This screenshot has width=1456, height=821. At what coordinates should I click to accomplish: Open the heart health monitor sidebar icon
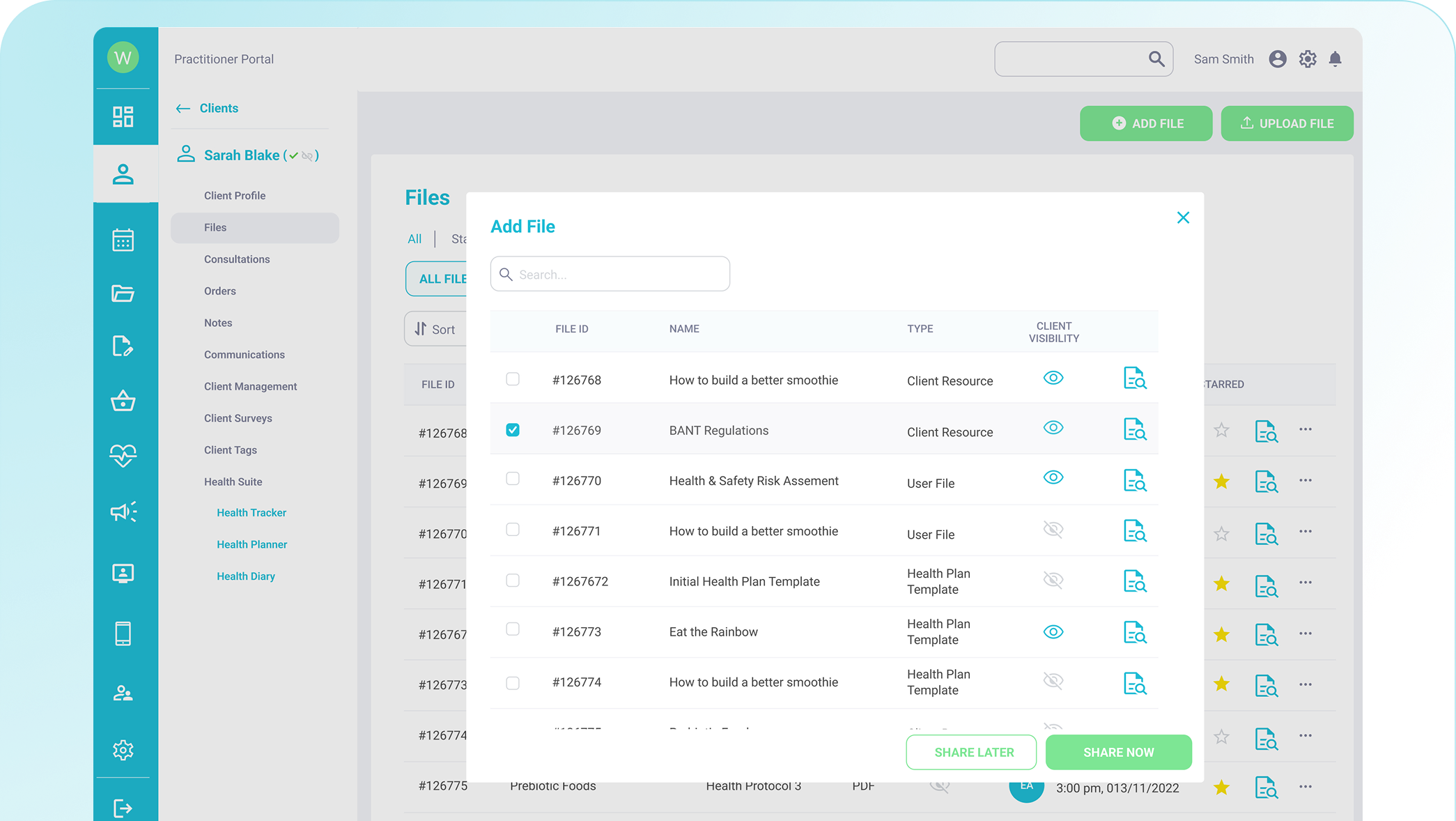pos(123,455)
